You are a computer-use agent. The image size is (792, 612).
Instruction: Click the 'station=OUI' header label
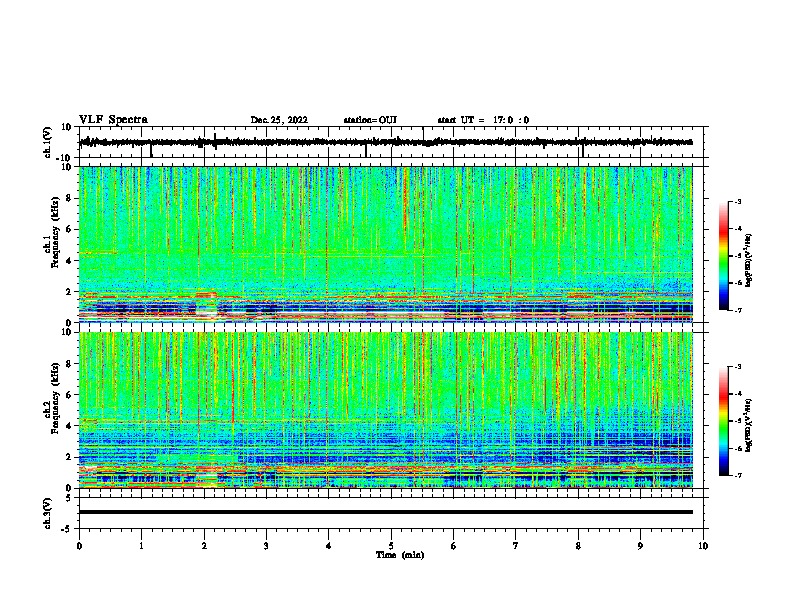(x=370, y=120)
